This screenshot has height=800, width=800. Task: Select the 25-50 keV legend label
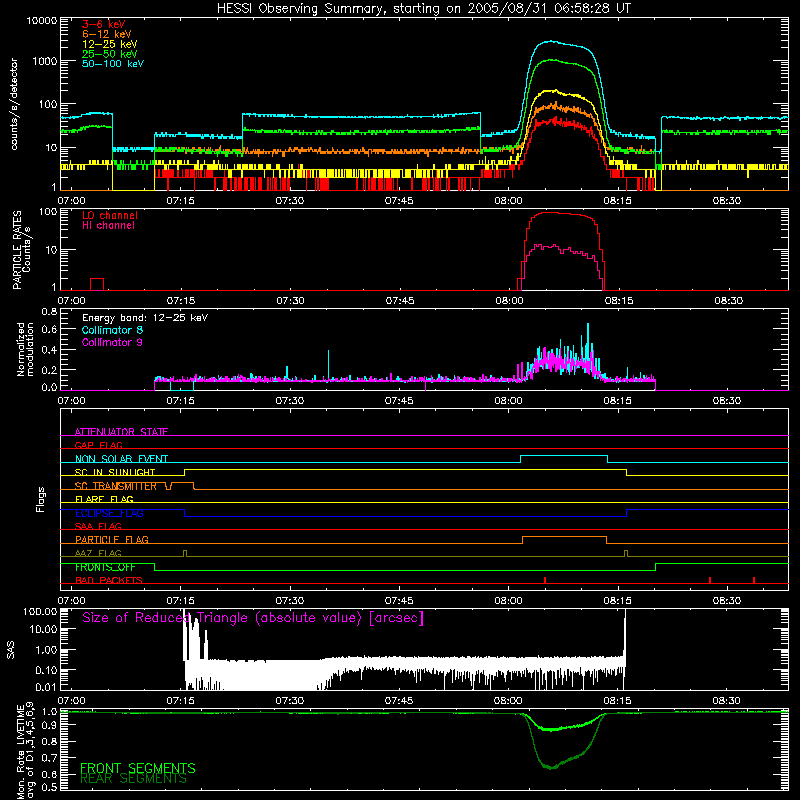109,54
